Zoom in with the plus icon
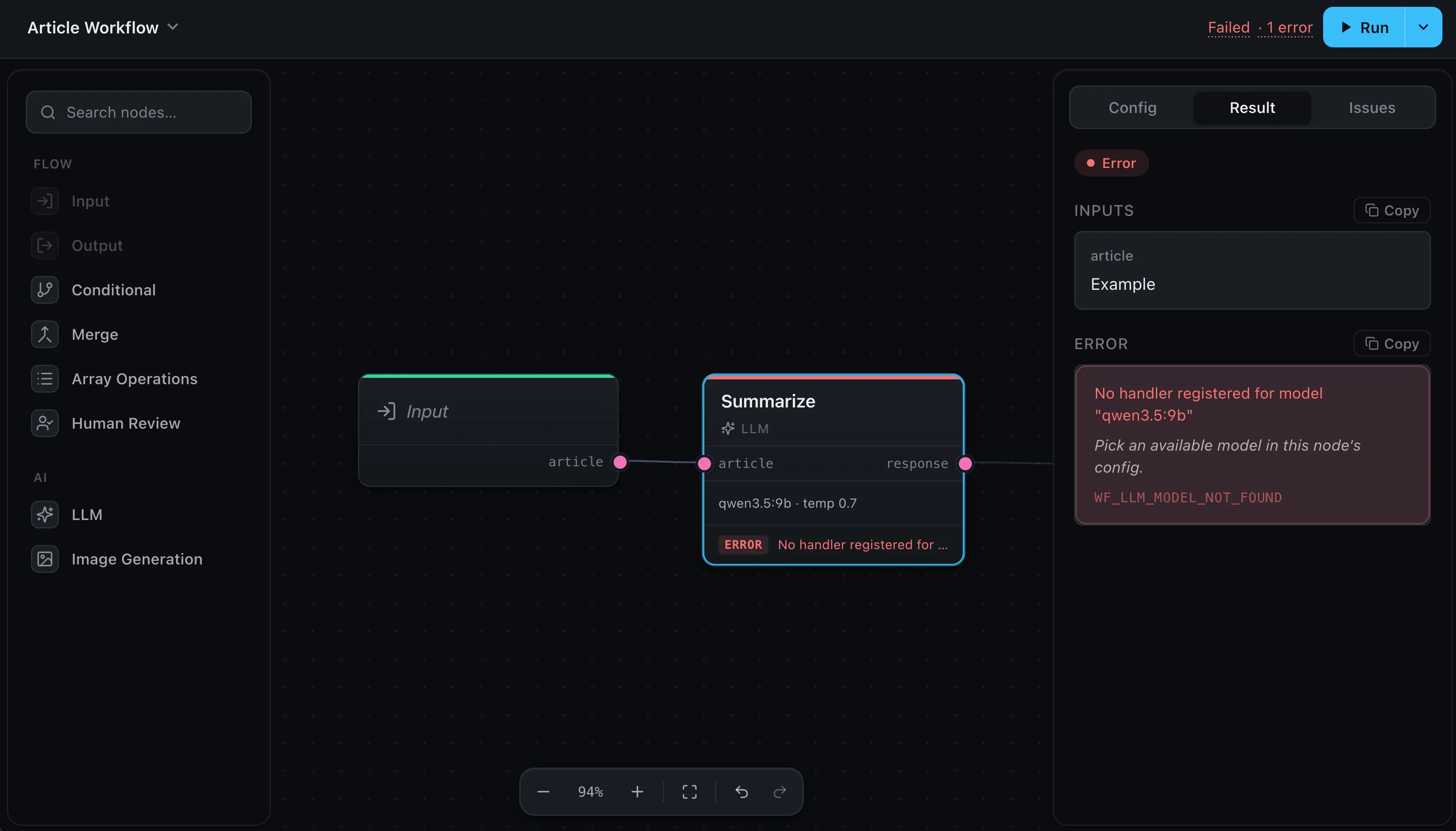 click(637, 792)
